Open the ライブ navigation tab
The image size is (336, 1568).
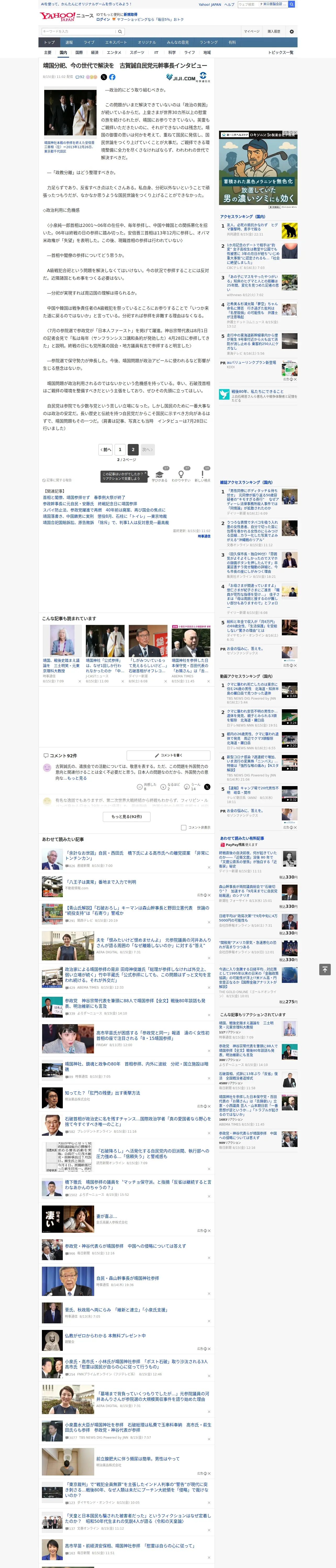tap(89, 43)
